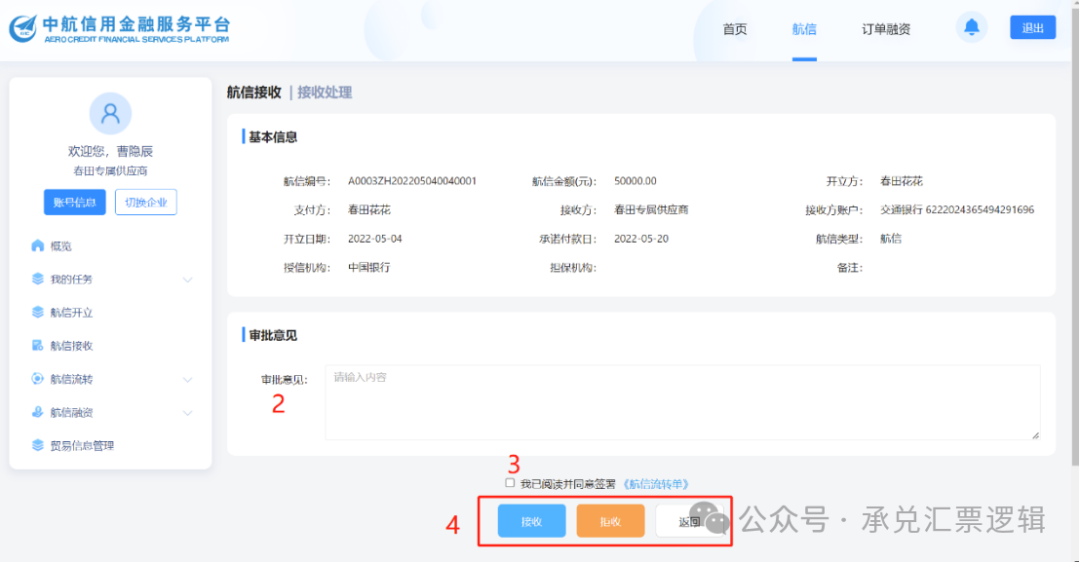Click the 航信金额 value 50000.00
The image size is (1080, 562).
point(635,181)
